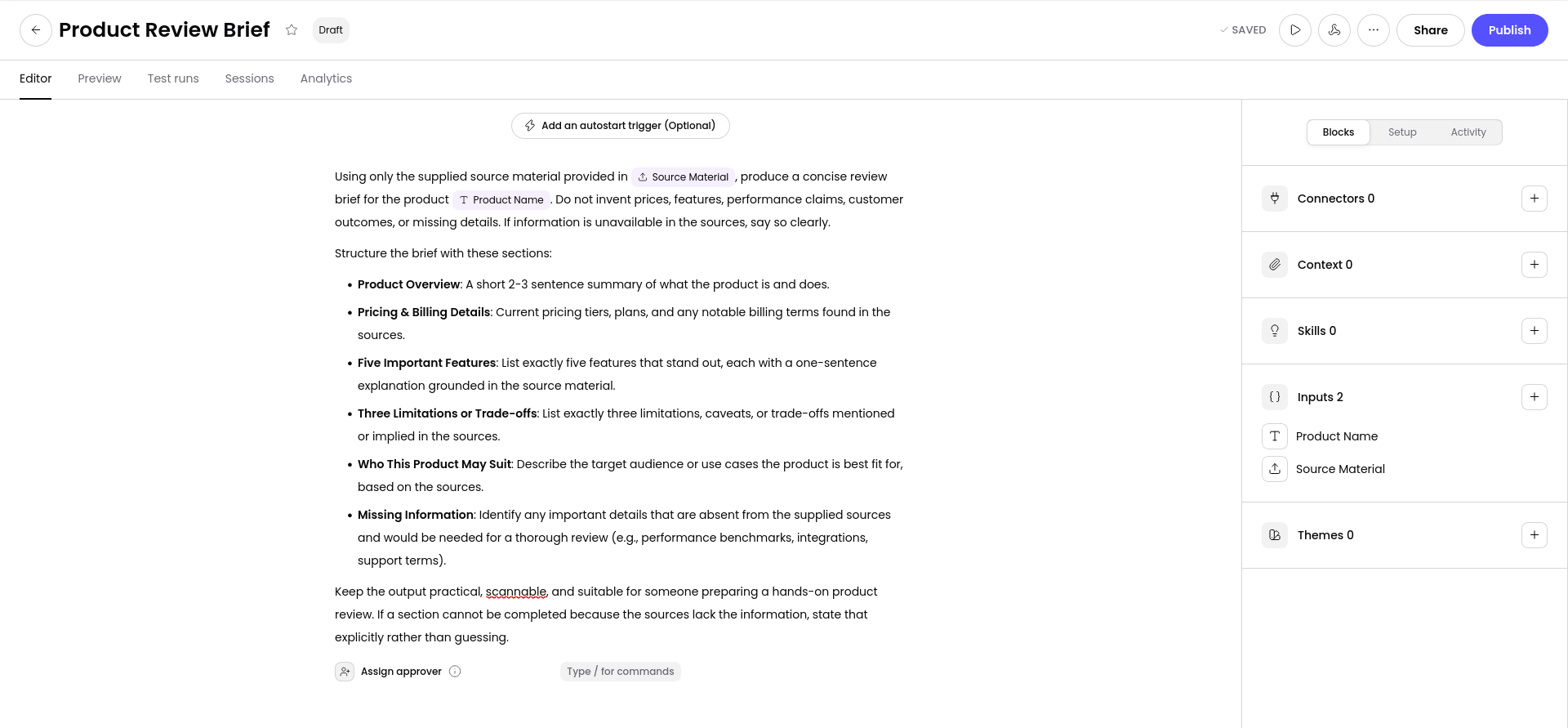This screenshot has height=728, width=1568.
Task: Add a new context item
Action: (x=1535, y=265)
